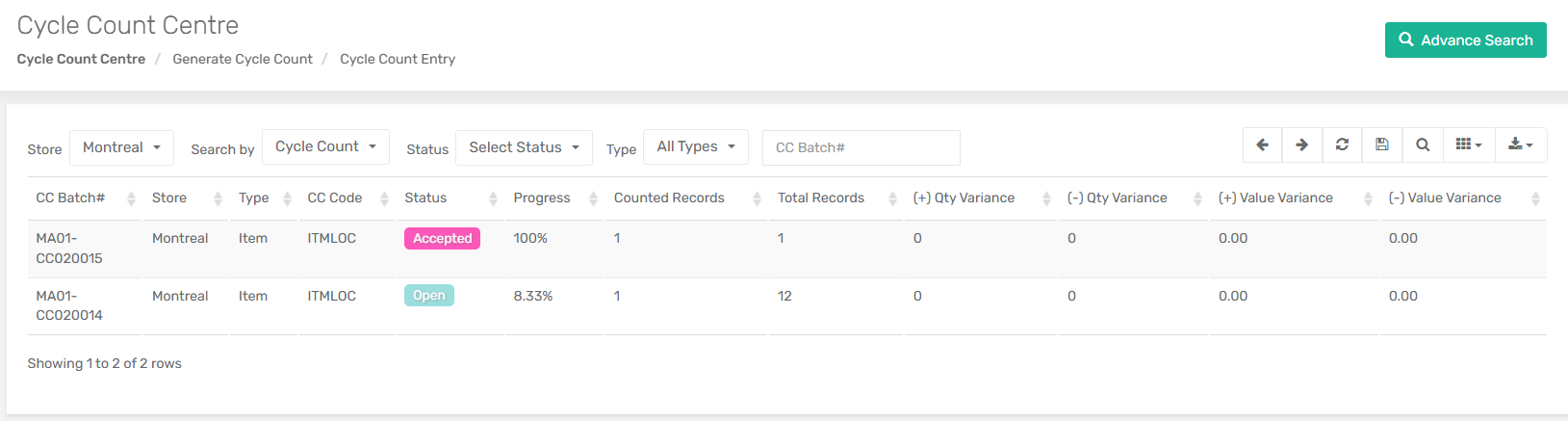This screenshot has width=1568, height=421.
Task: Select the MA01-CC020014 batch row
Action: click(787, 306)
